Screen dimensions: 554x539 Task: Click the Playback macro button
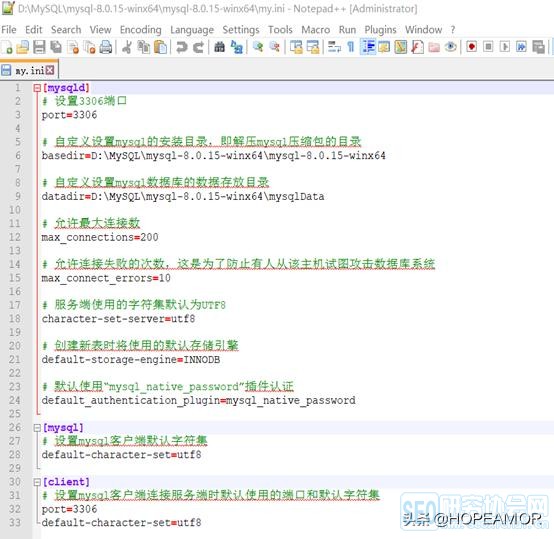505,47
